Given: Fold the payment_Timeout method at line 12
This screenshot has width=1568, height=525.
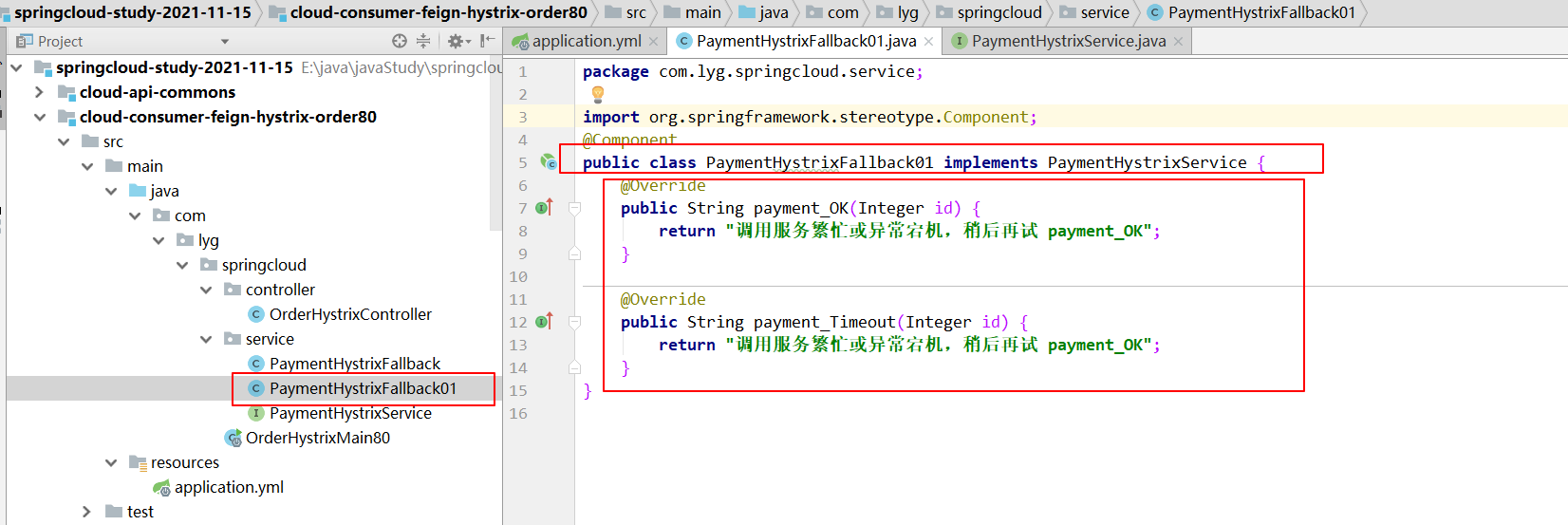Looking at the screenshot, I should (574, 322).
